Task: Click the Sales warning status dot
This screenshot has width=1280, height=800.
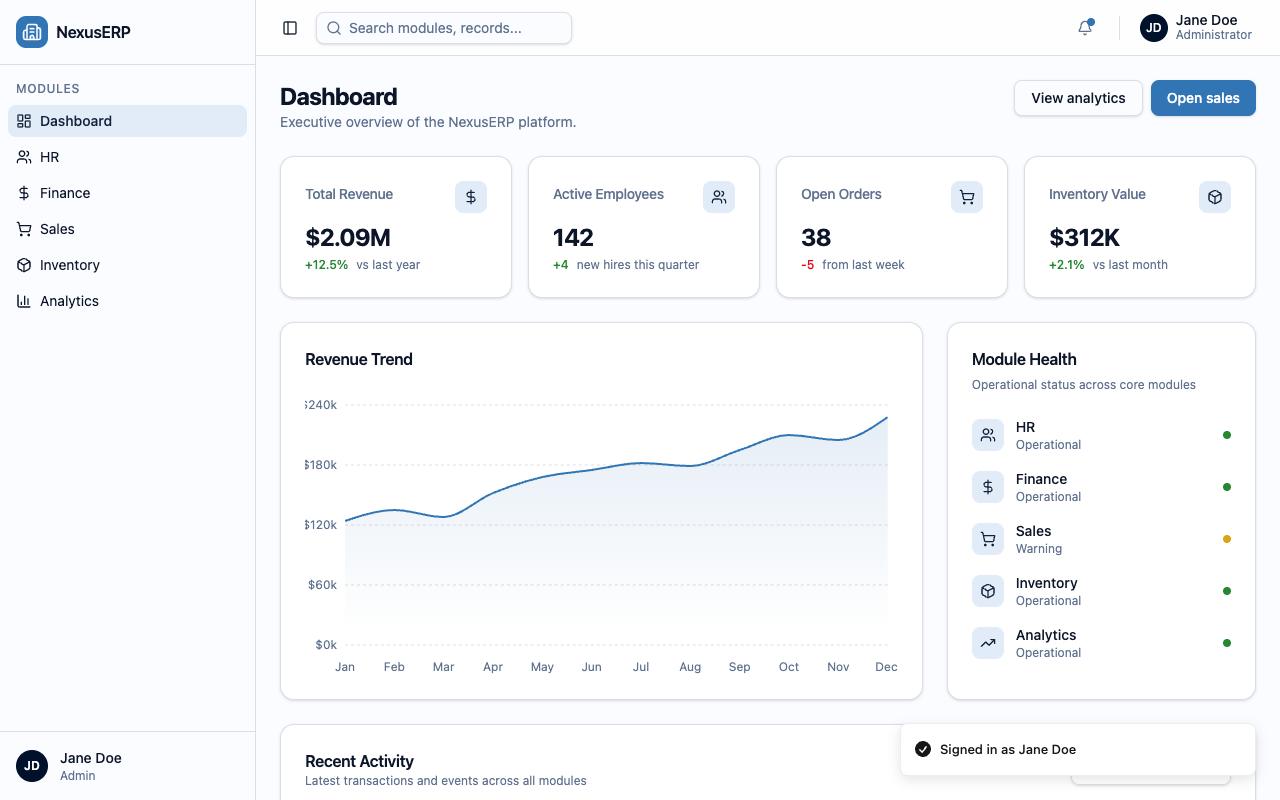Action: [1227, 539]
